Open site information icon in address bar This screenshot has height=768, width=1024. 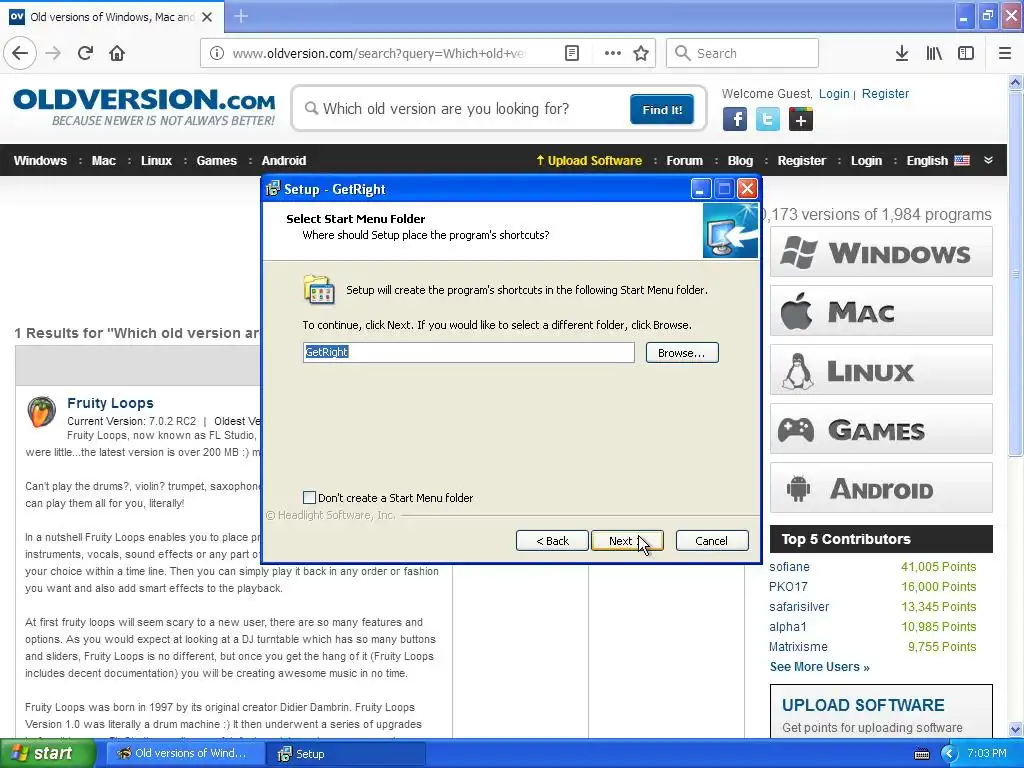216,53
